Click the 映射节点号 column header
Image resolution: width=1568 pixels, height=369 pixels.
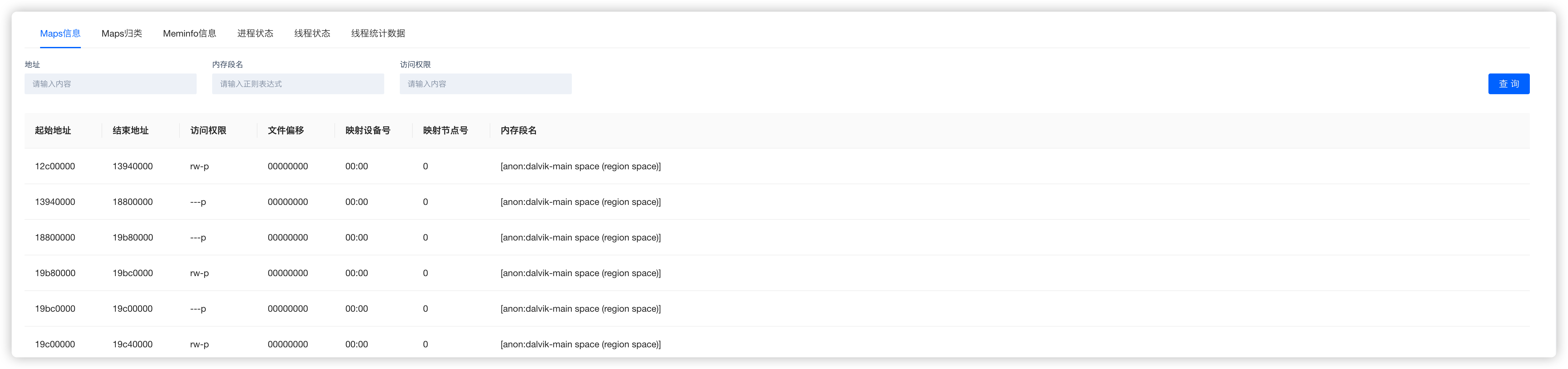(x=446, y=130)
